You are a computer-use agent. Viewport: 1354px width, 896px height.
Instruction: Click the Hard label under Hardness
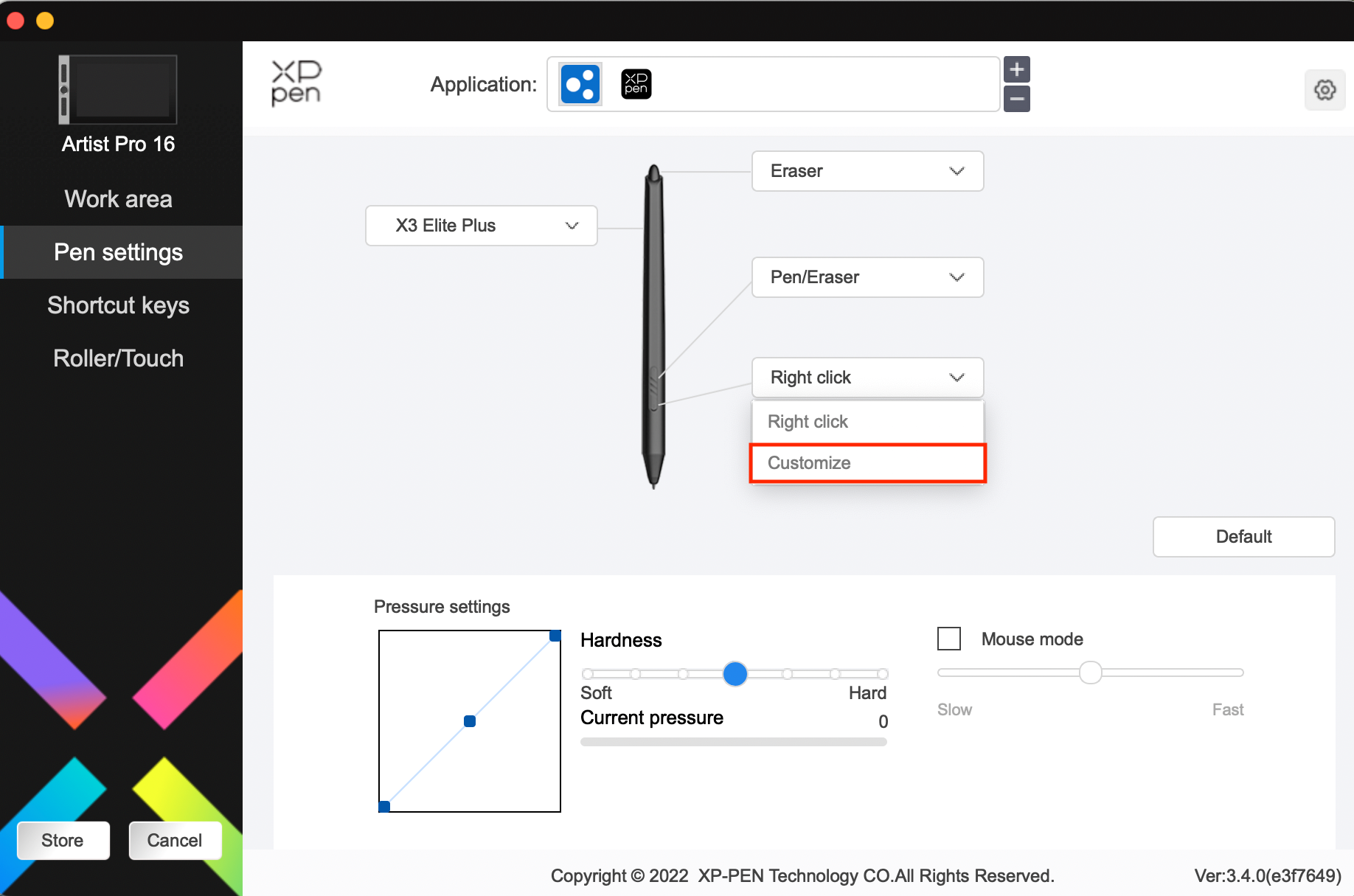click(x=867, y=693)
